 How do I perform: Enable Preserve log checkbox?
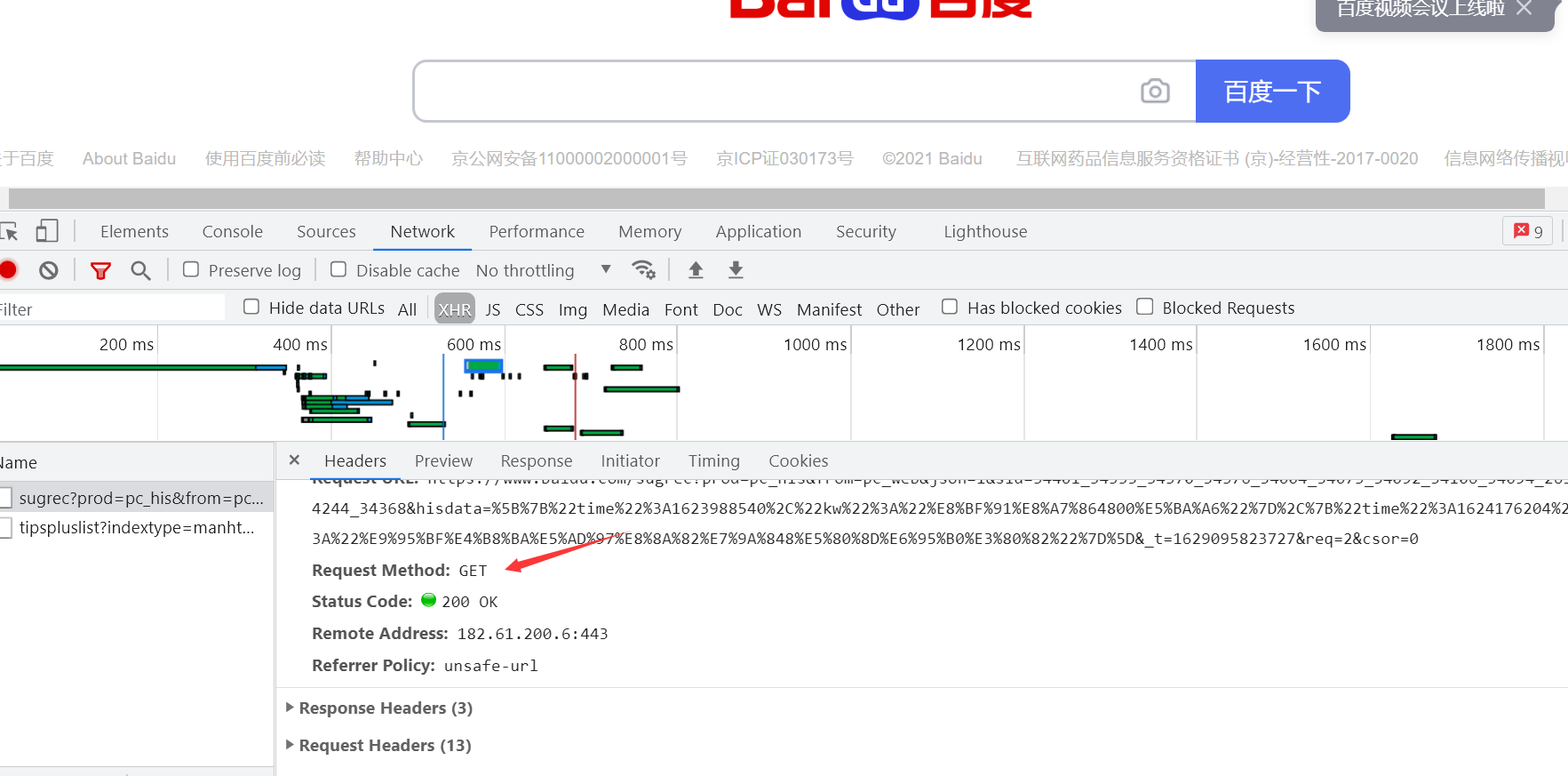tap(191, 269)
